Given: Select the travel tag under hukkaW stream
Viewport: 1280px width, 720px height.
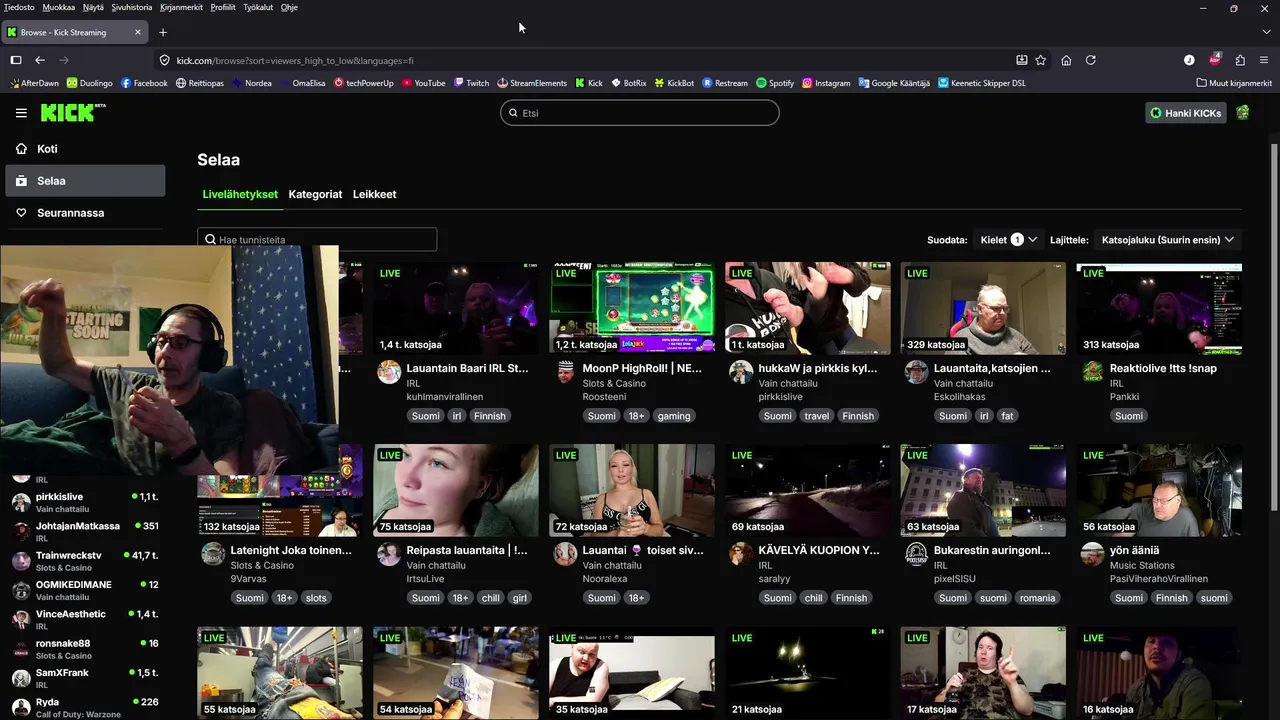Looking at the screenshot, I should pos(817,416).
